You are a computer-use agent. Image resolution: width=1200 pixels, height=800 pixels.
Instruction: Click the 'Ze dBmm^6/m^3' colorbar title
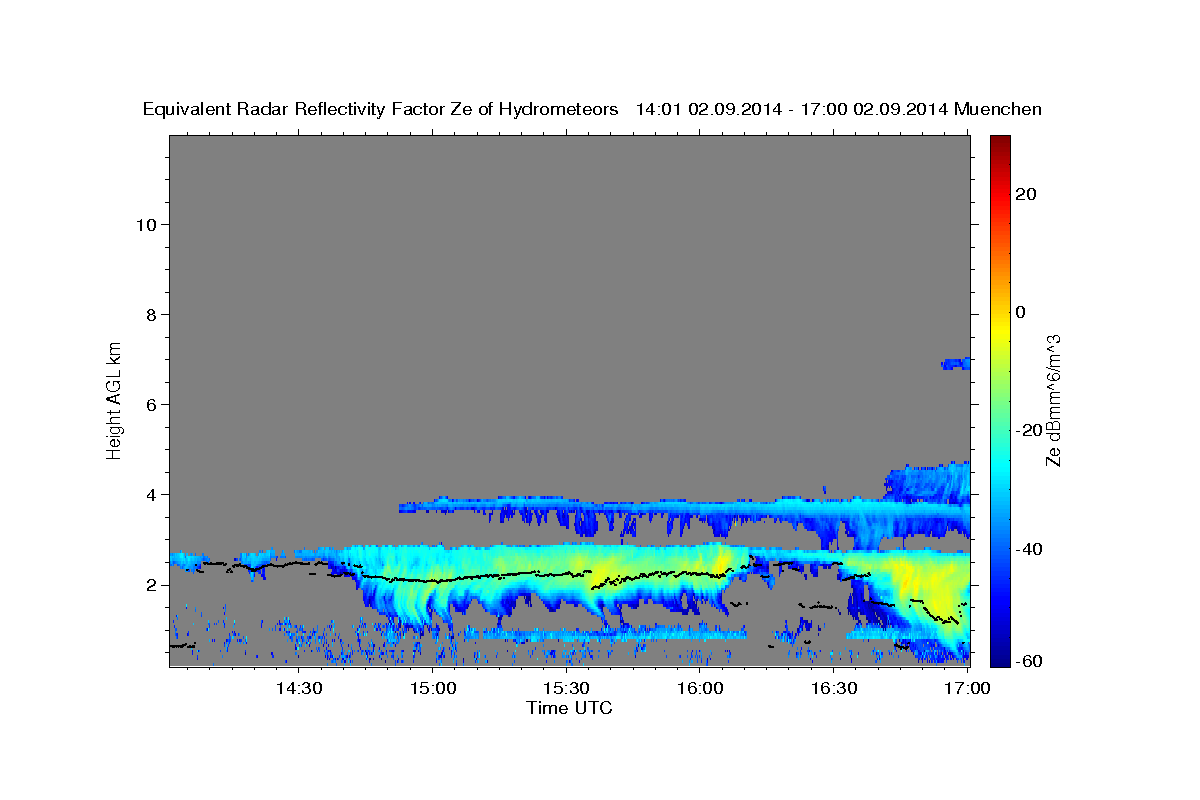1053,400
